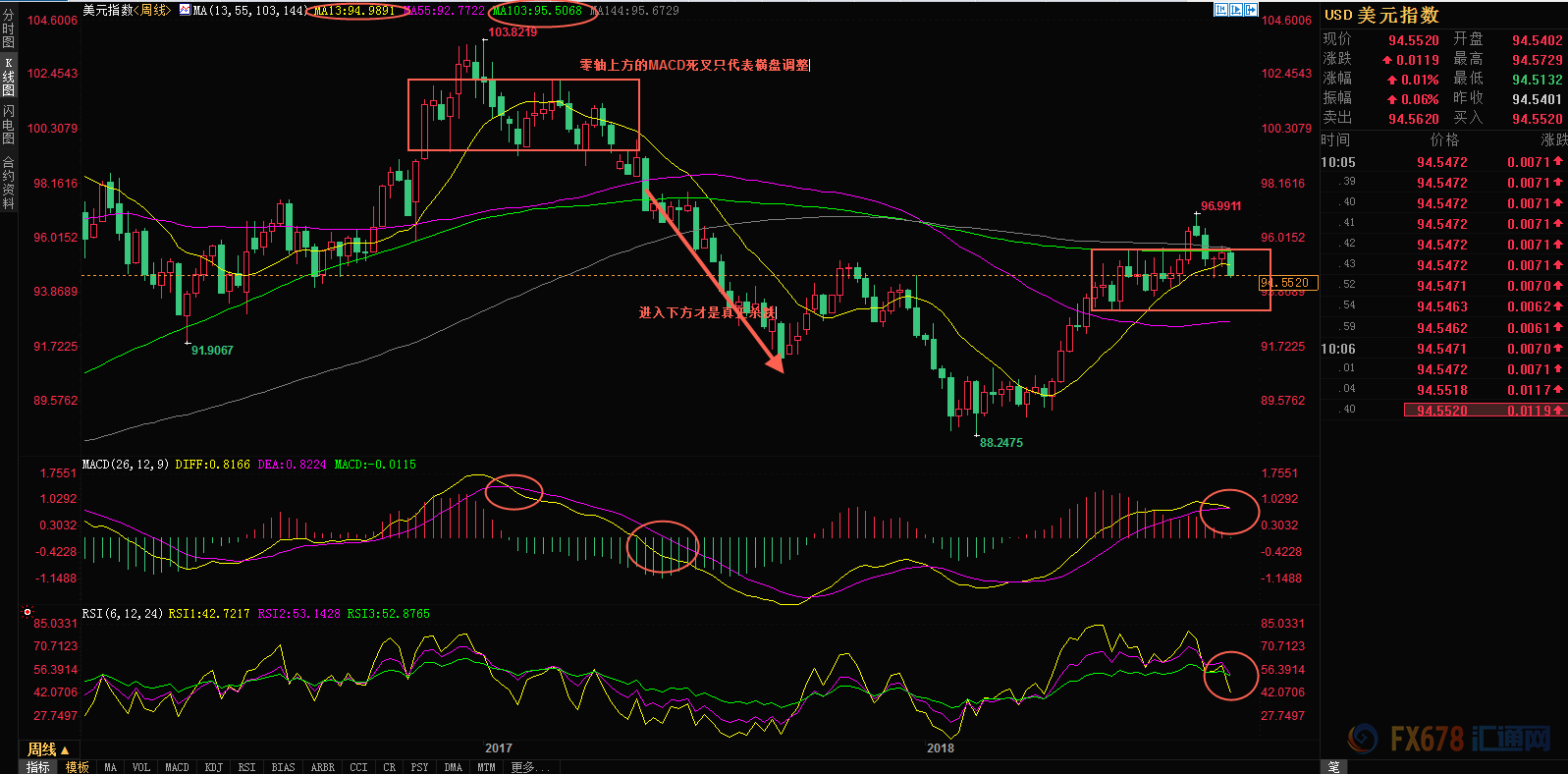Open the 更多... more indicators menu

coord(531,767)
